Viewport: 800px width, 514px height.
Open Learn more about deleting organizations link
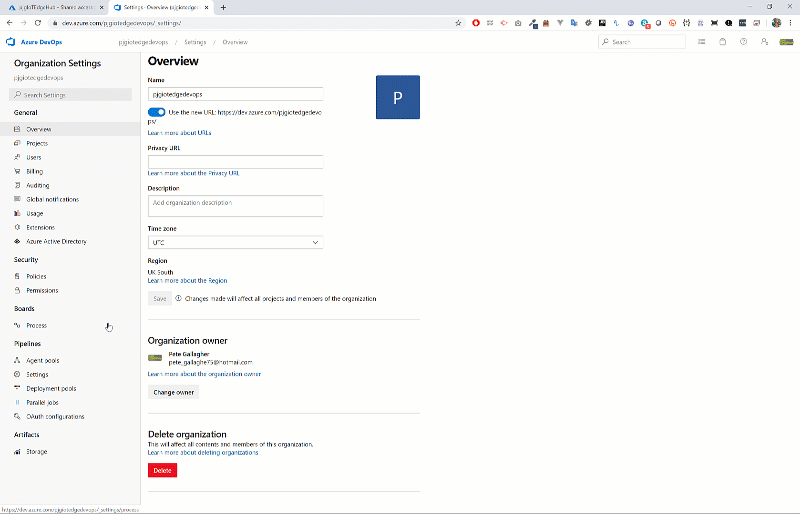tap(203, 453)
